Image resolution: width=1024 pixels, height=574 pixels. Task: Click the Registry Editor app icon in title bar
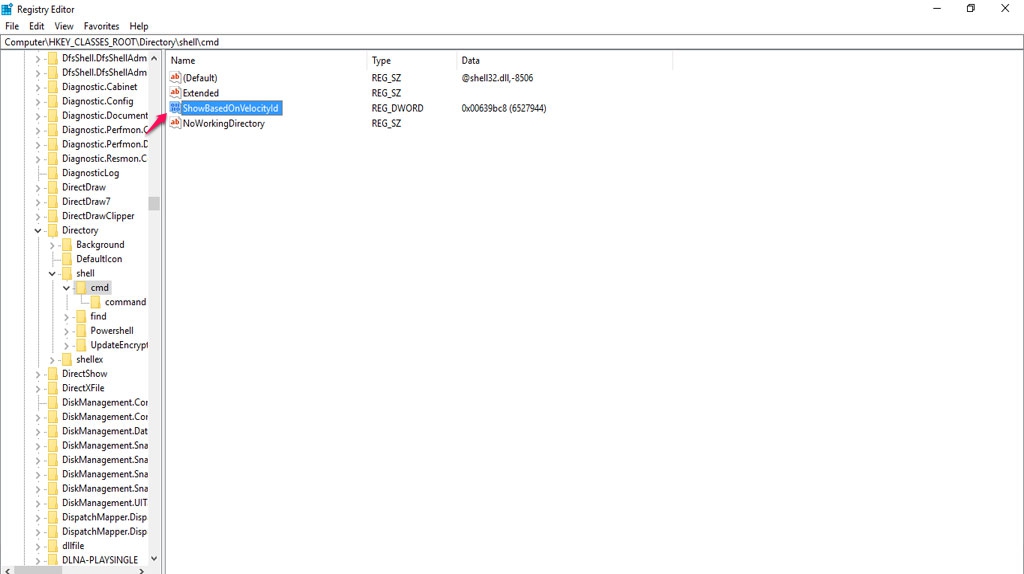(x=8, y=9)
